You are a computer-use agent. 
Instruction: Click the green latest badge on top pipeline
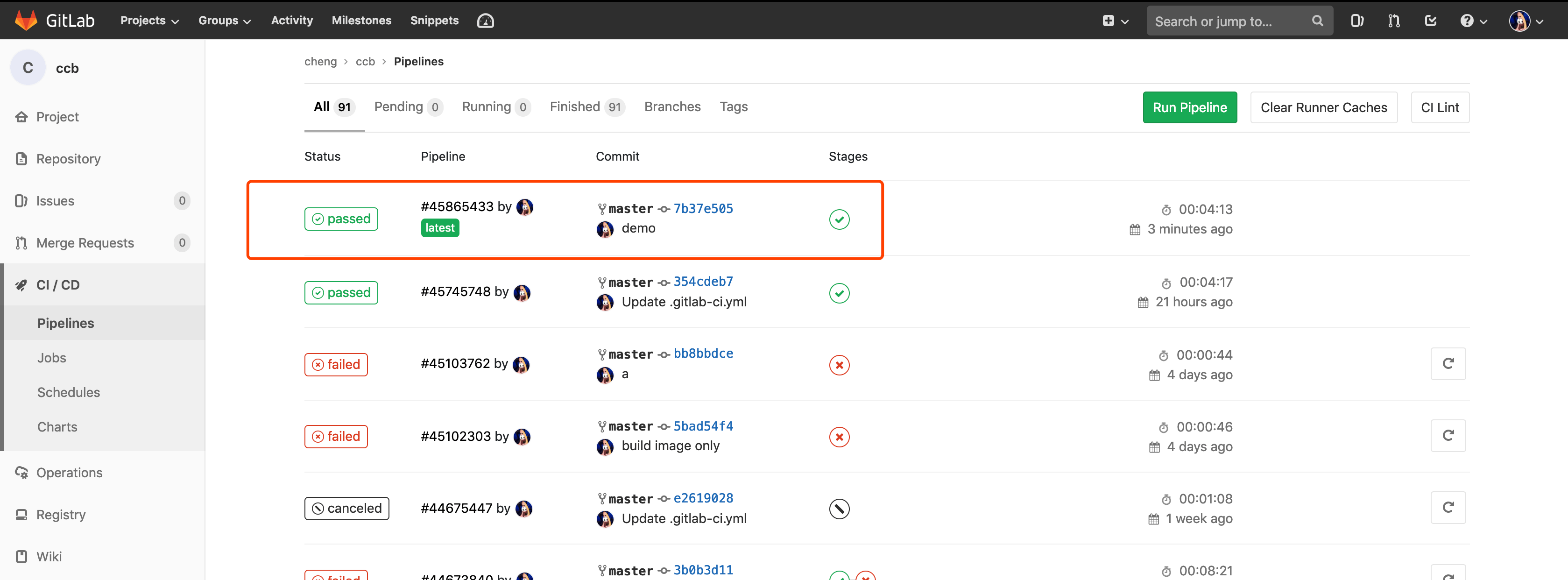(x=439, y=227)
